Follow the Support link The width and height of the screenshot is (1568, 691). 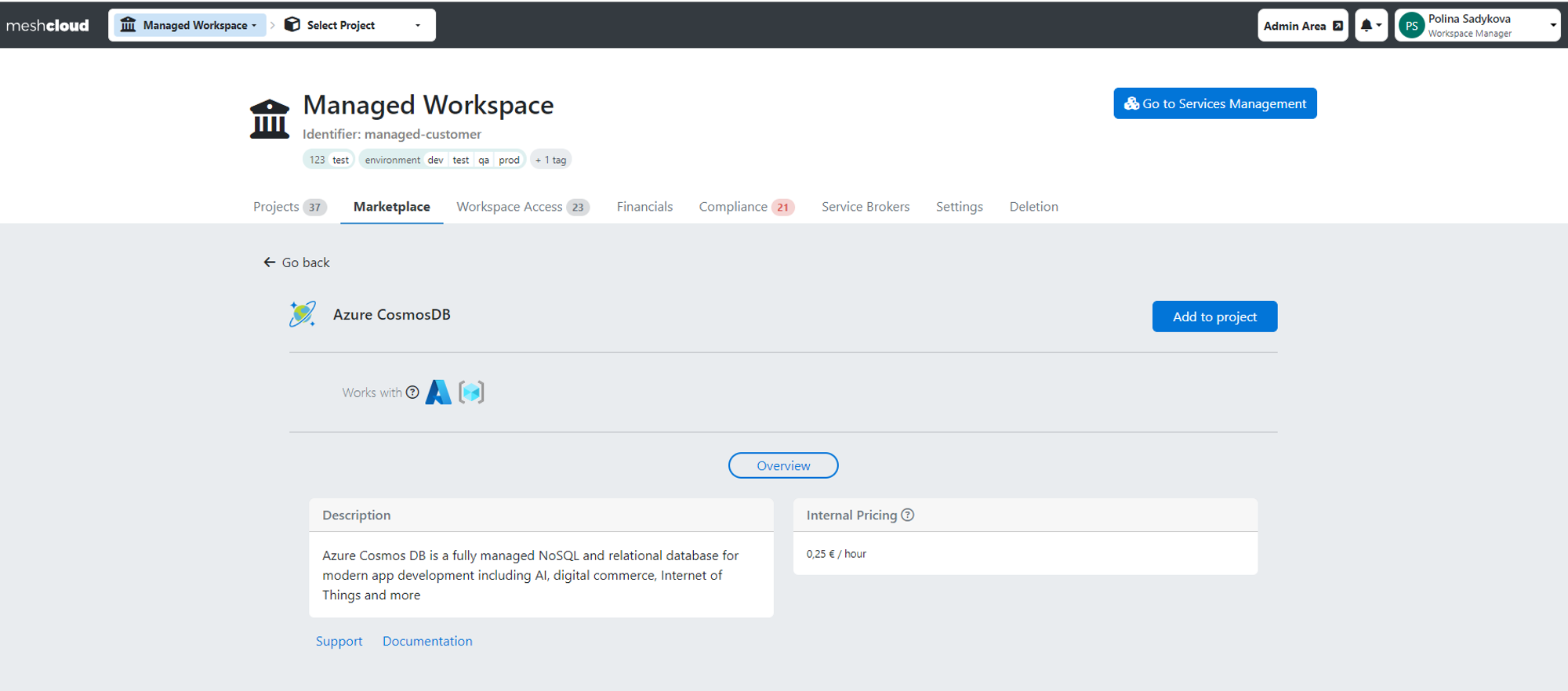click(x=339, y=641)
